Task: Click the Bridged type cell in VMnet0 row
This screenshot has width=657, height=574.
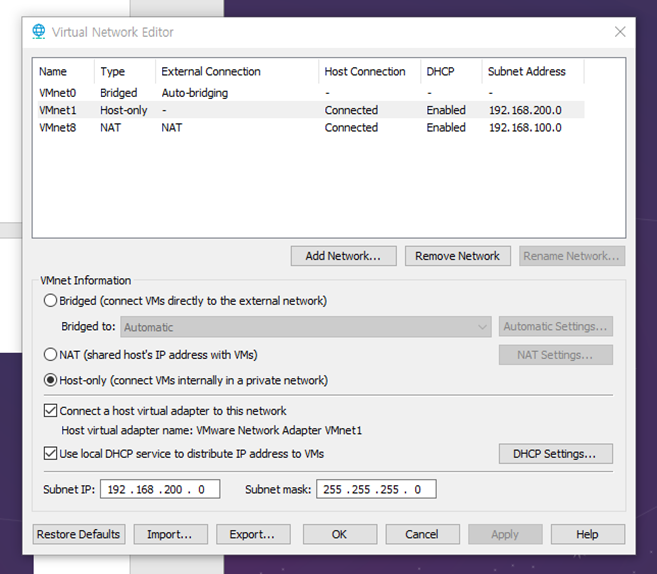Action: pyautogui.click(x=119, y=93)
